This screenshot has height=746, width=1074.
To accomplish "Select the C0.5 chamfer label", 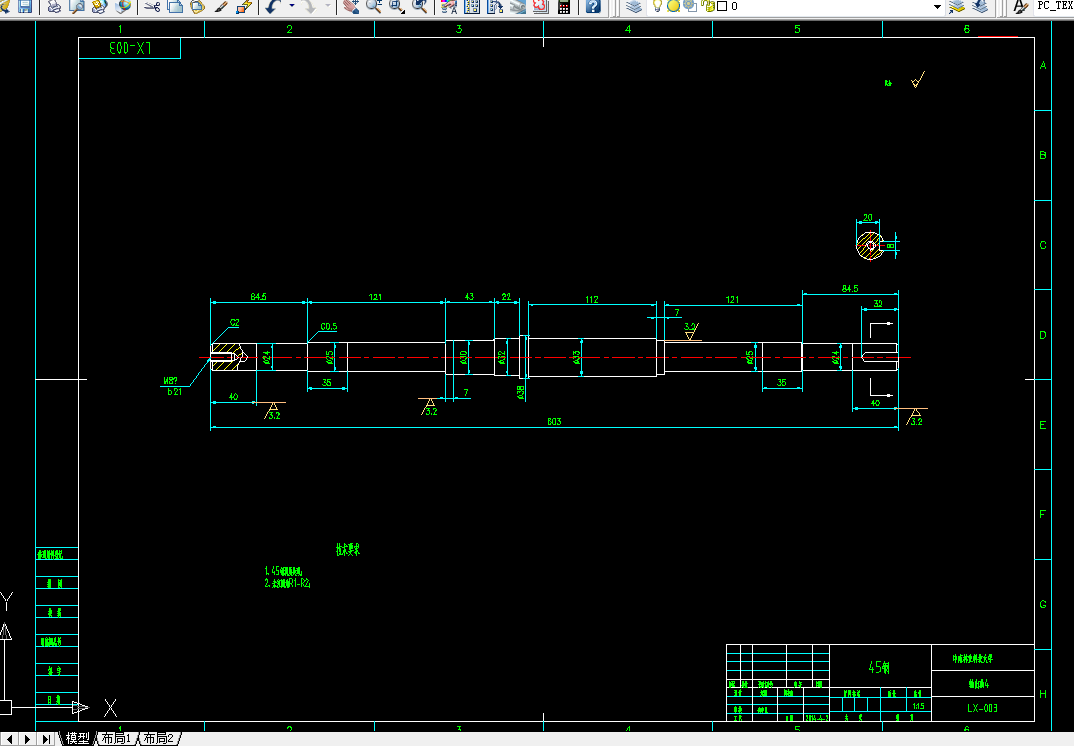I will pos(329,327).
